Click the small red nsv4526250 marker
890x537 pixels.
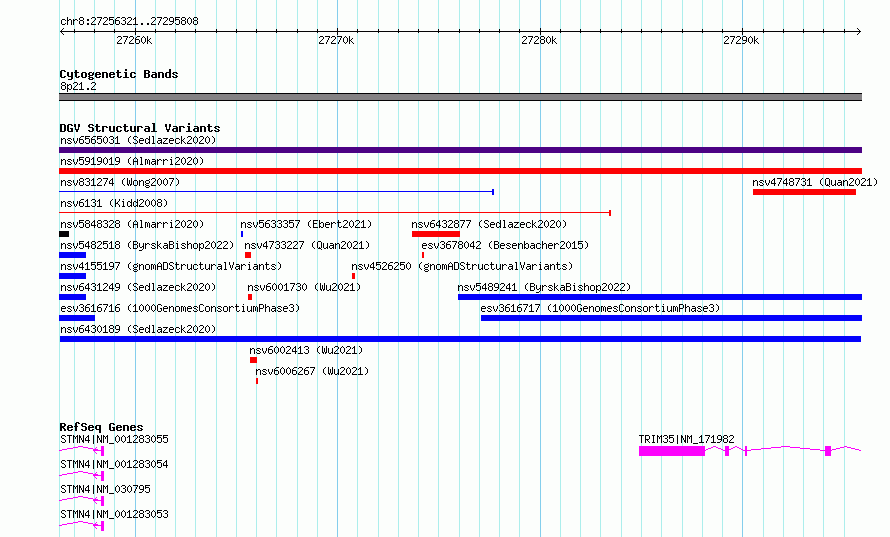[x=354, y=276]
